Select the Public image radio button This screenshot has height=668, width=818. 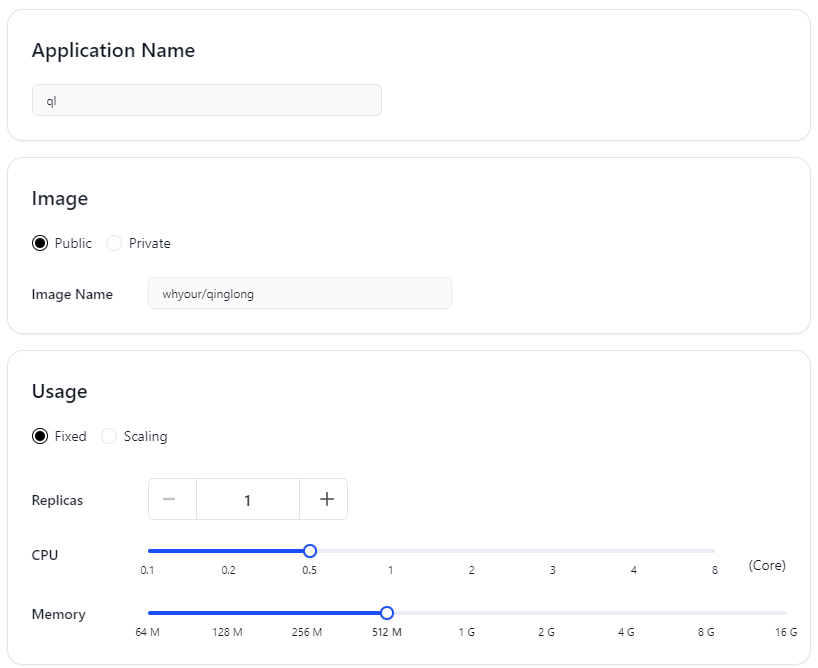[40, 243]
